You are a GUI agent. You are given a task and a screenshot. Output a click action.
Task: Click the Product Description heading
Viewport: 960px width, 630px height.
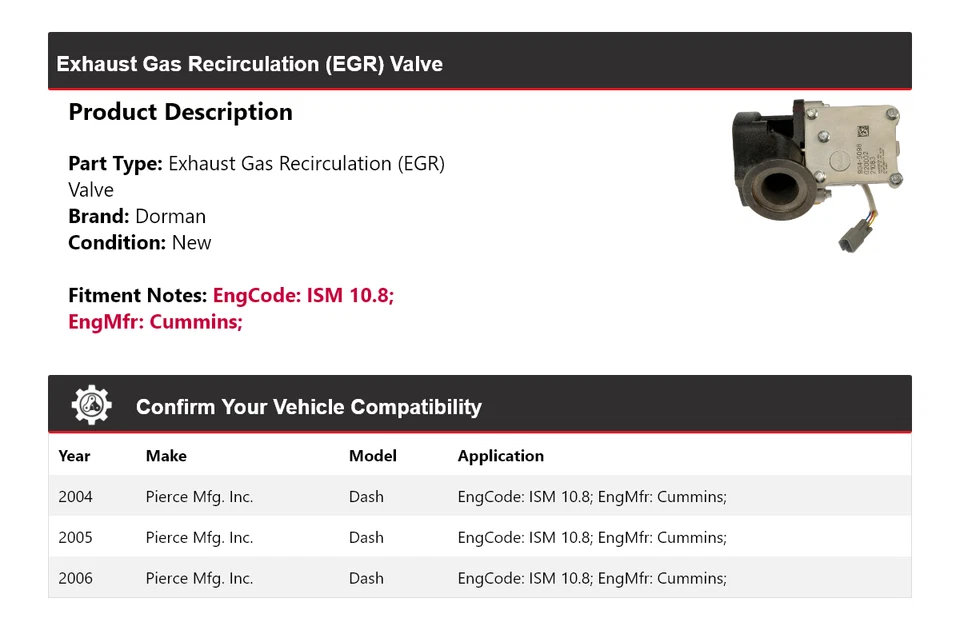point(180,112)
